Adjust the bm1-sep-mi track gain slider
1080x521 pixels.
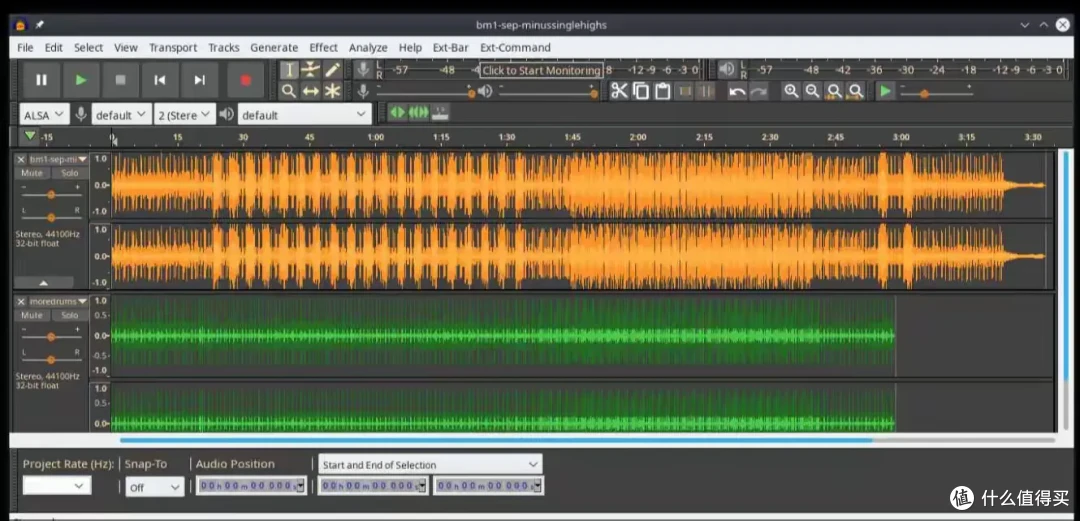[50, 194]
